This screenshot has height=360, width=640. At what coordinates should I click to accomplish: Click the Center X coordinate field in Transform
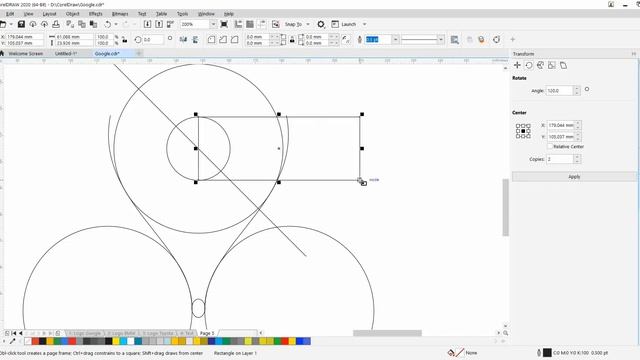point(561,125)
